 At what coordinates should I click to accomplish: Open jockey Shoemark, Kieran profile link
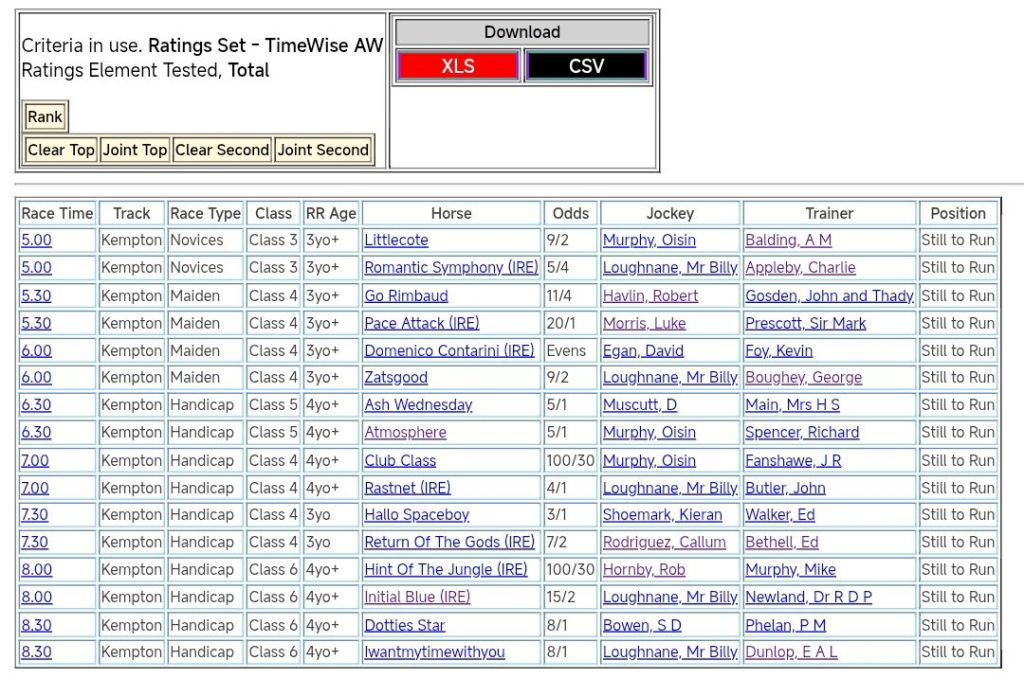(662, 515)
